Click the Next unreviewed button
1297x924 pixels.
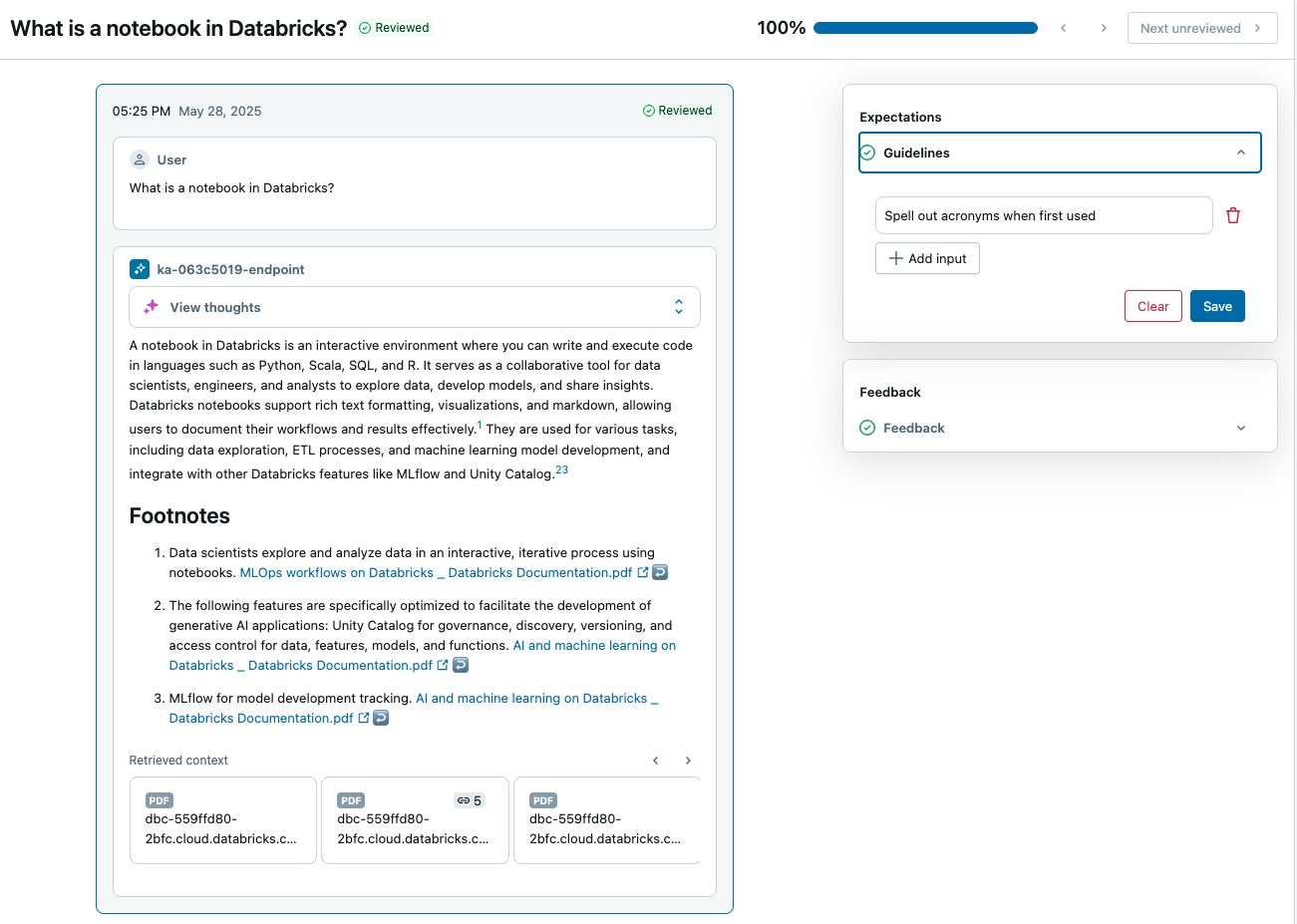[x=1201, y=28]
